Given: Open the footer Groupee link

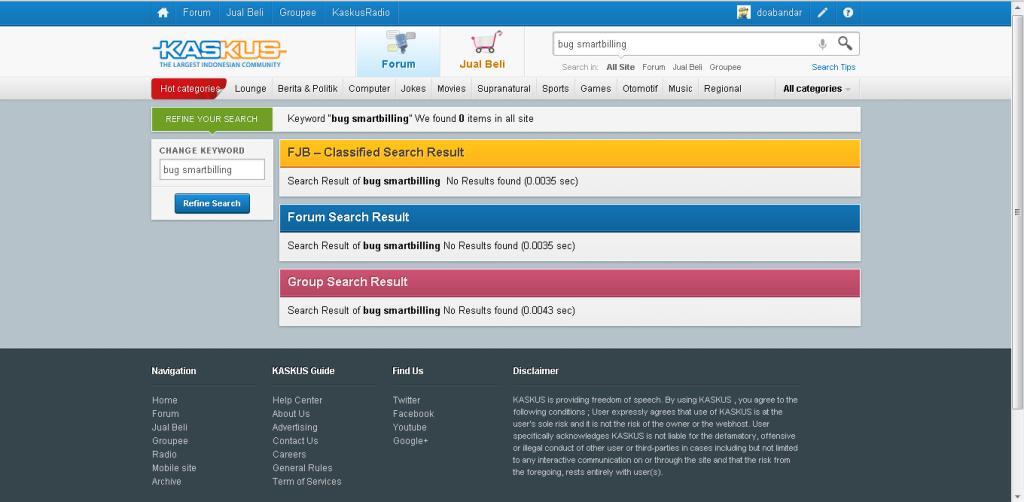Looking at the screenshot, I should pos(170,441).
